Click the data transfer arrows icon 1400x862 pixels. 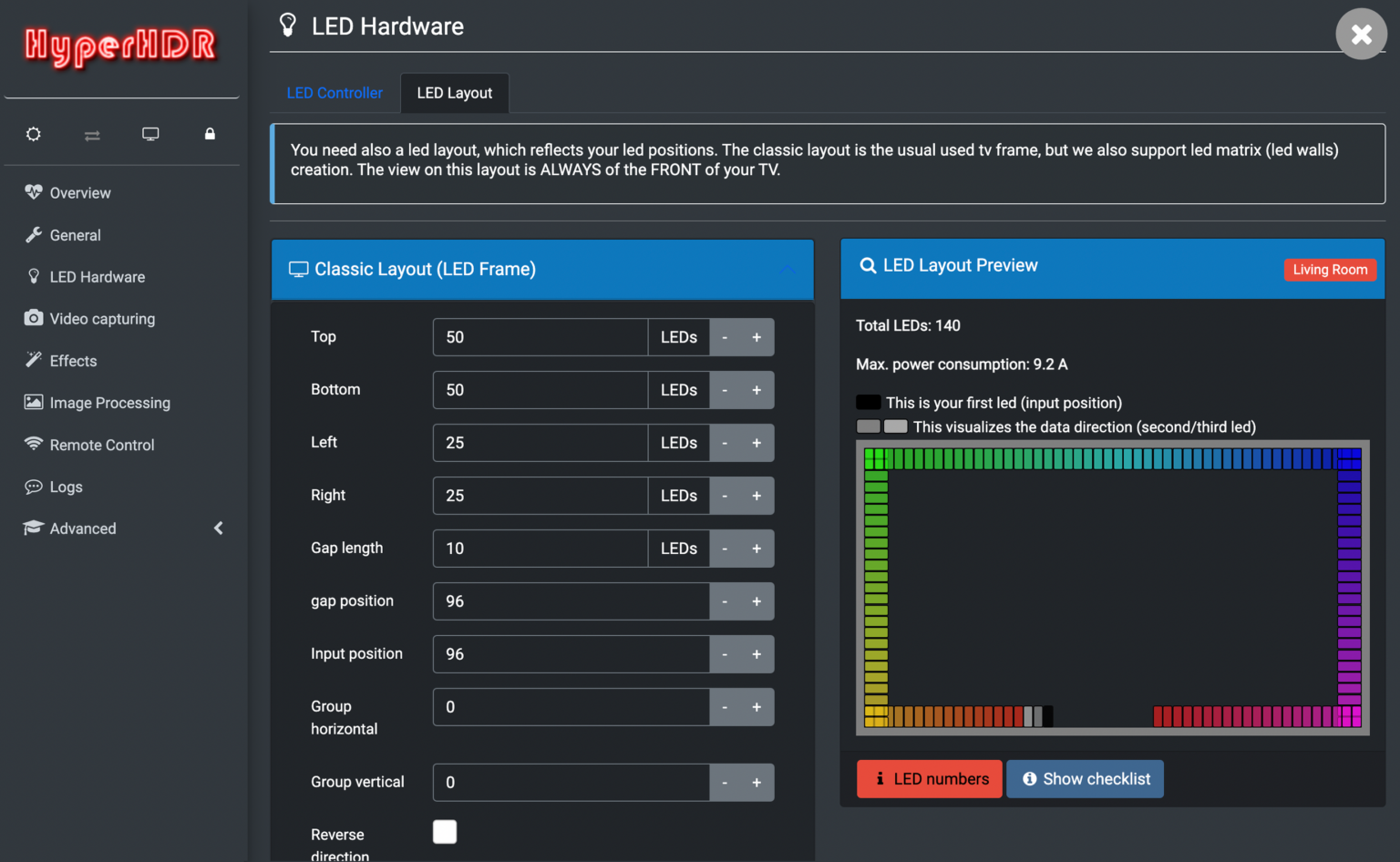[91, 134]
